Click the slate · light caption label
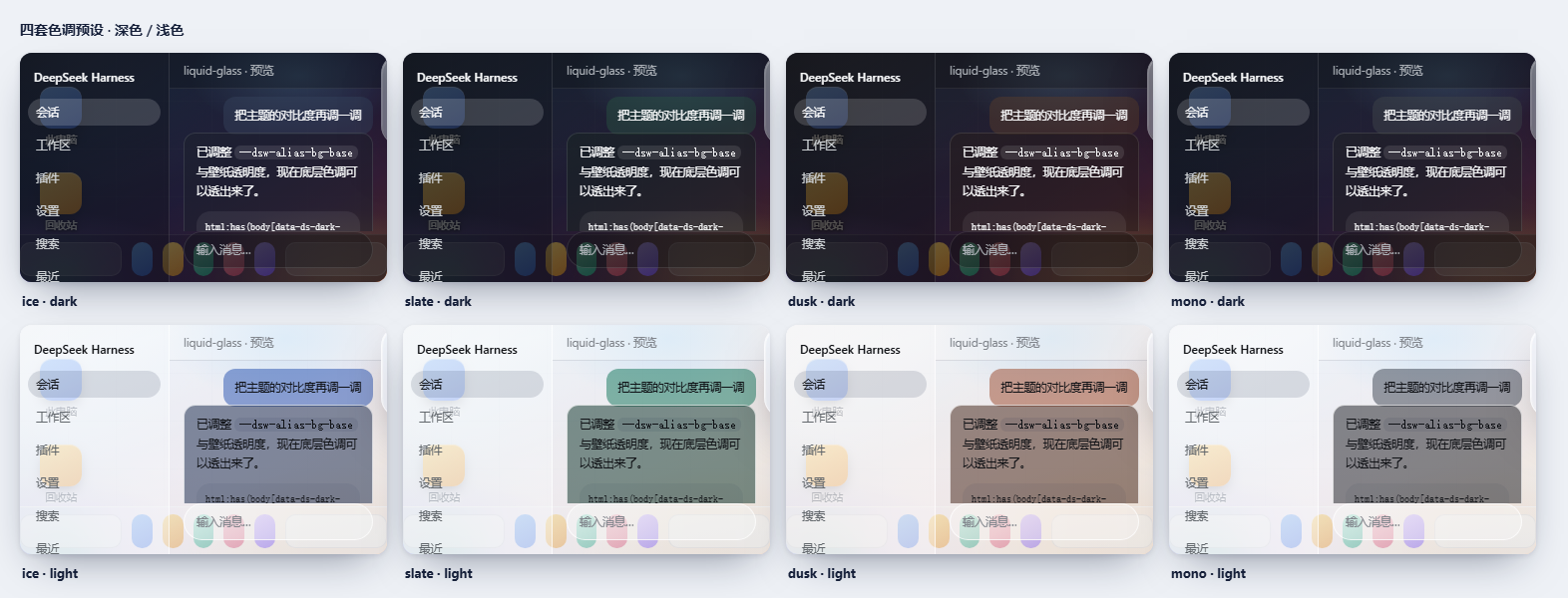Viewport: 1568px width, 598px height. click(x=439, y=573)
